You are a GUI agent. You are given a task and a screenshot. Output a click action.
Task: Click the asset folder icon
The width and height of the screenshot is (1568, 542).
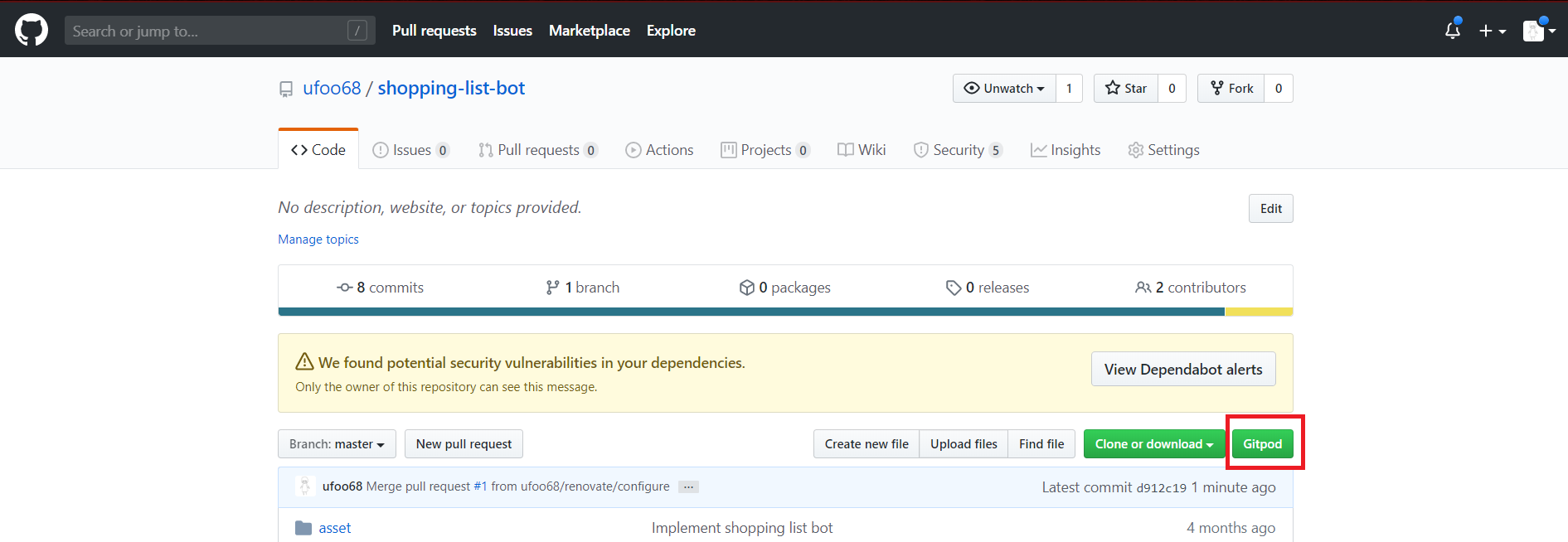pyautogui.click(x=303, y=528)
